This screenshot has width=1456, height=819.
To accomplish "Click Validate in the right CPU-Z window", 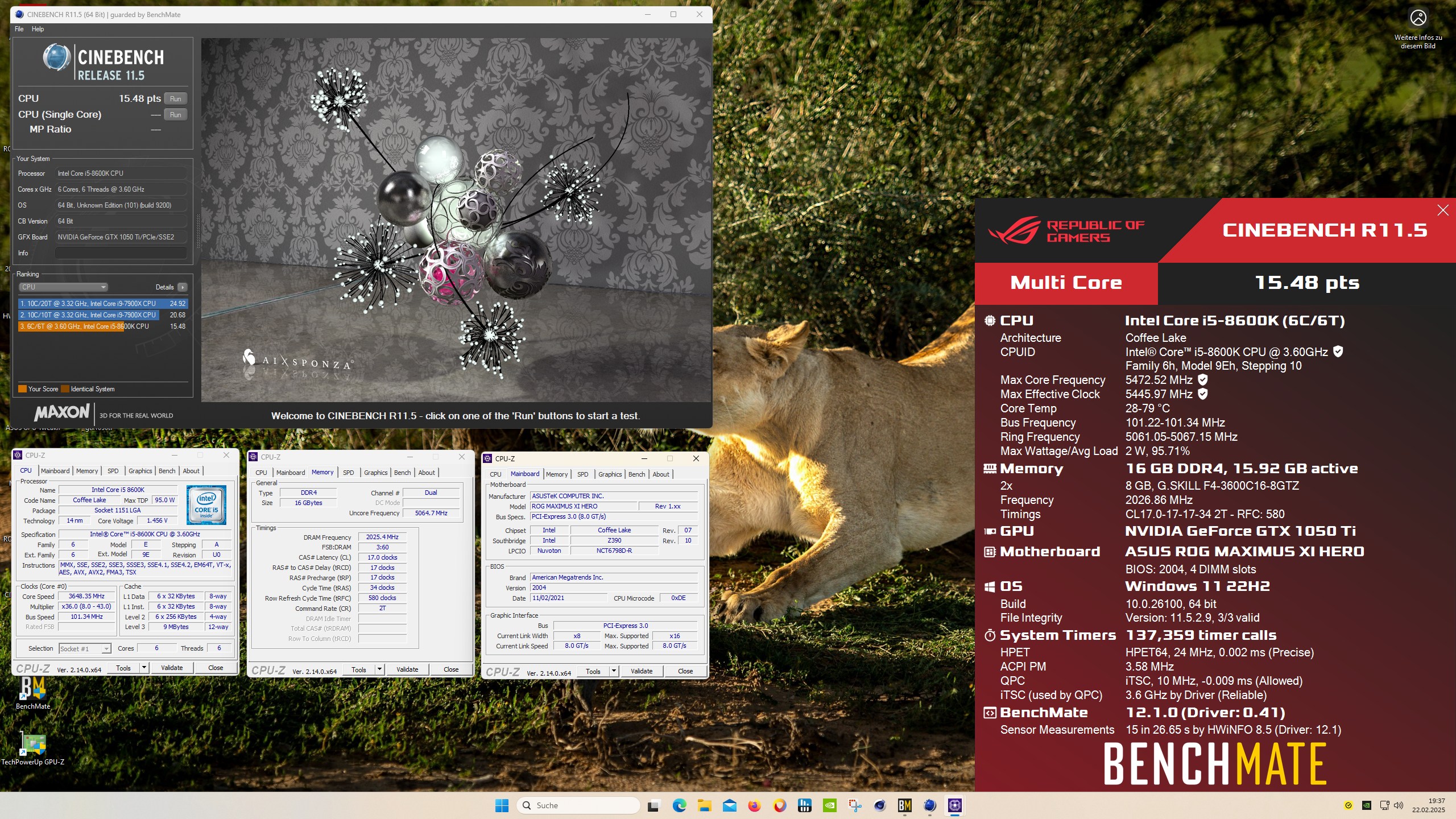I will tap(642, 671).
